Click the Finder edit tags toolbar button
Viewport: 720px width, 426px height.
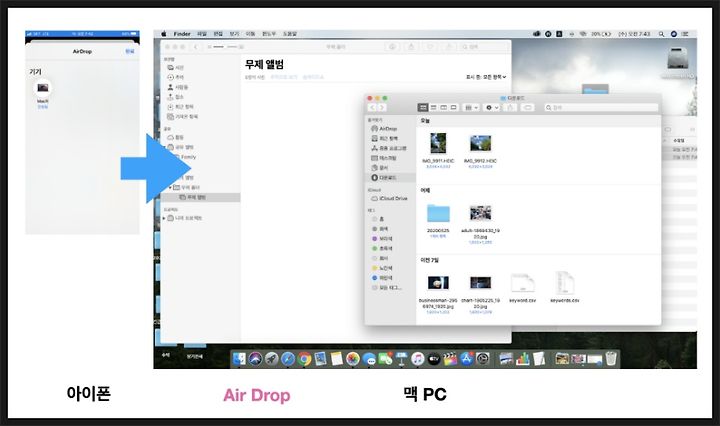(x=528, y=107)
